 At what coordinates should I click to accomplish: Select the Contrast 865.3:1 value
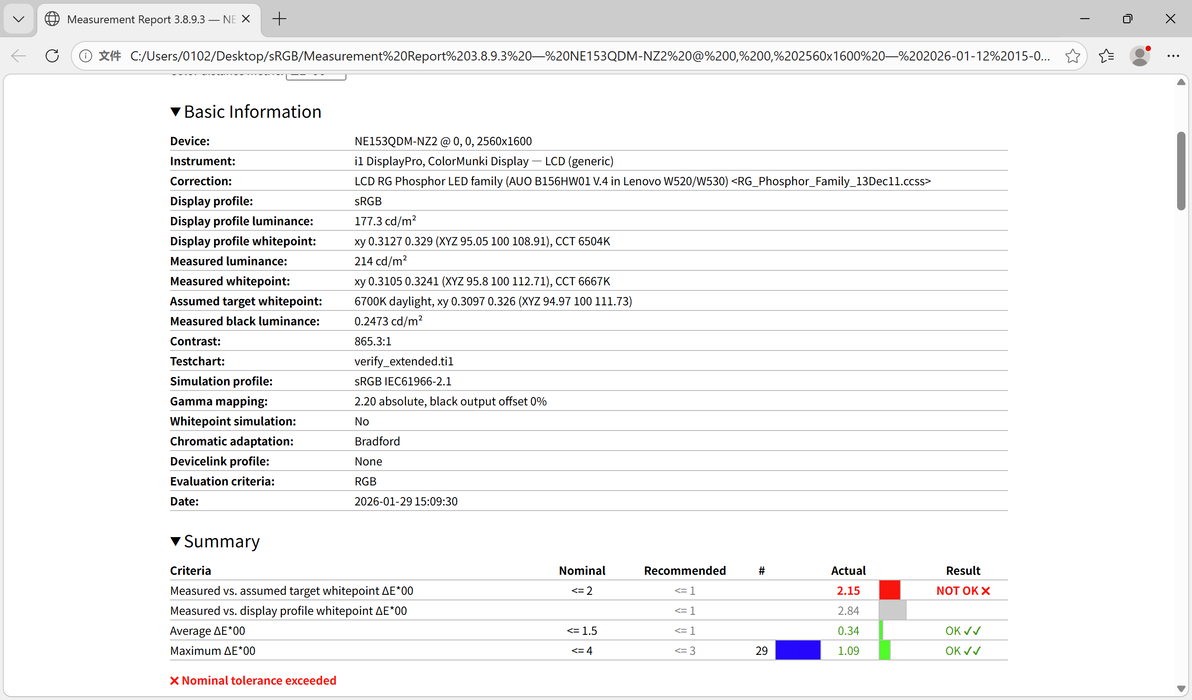click(372, 341)
